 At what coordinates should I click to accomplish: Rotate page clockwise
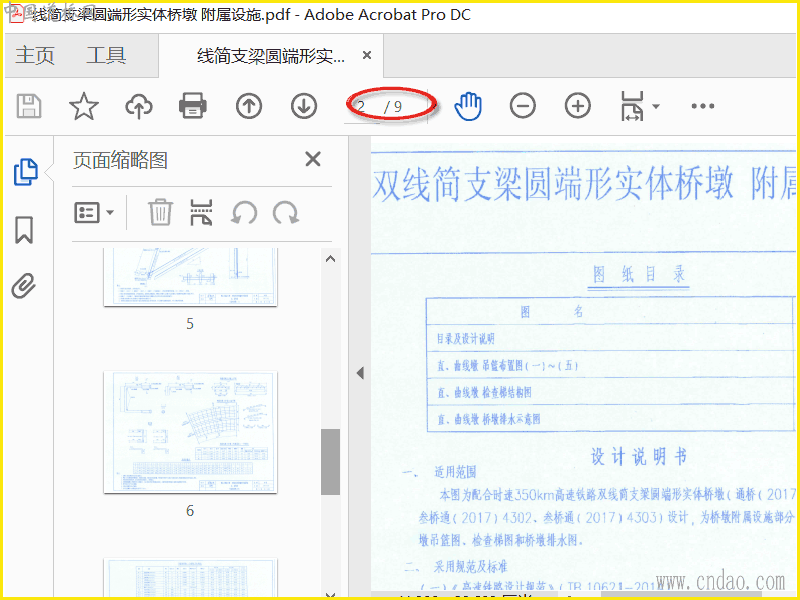[286, 213]
